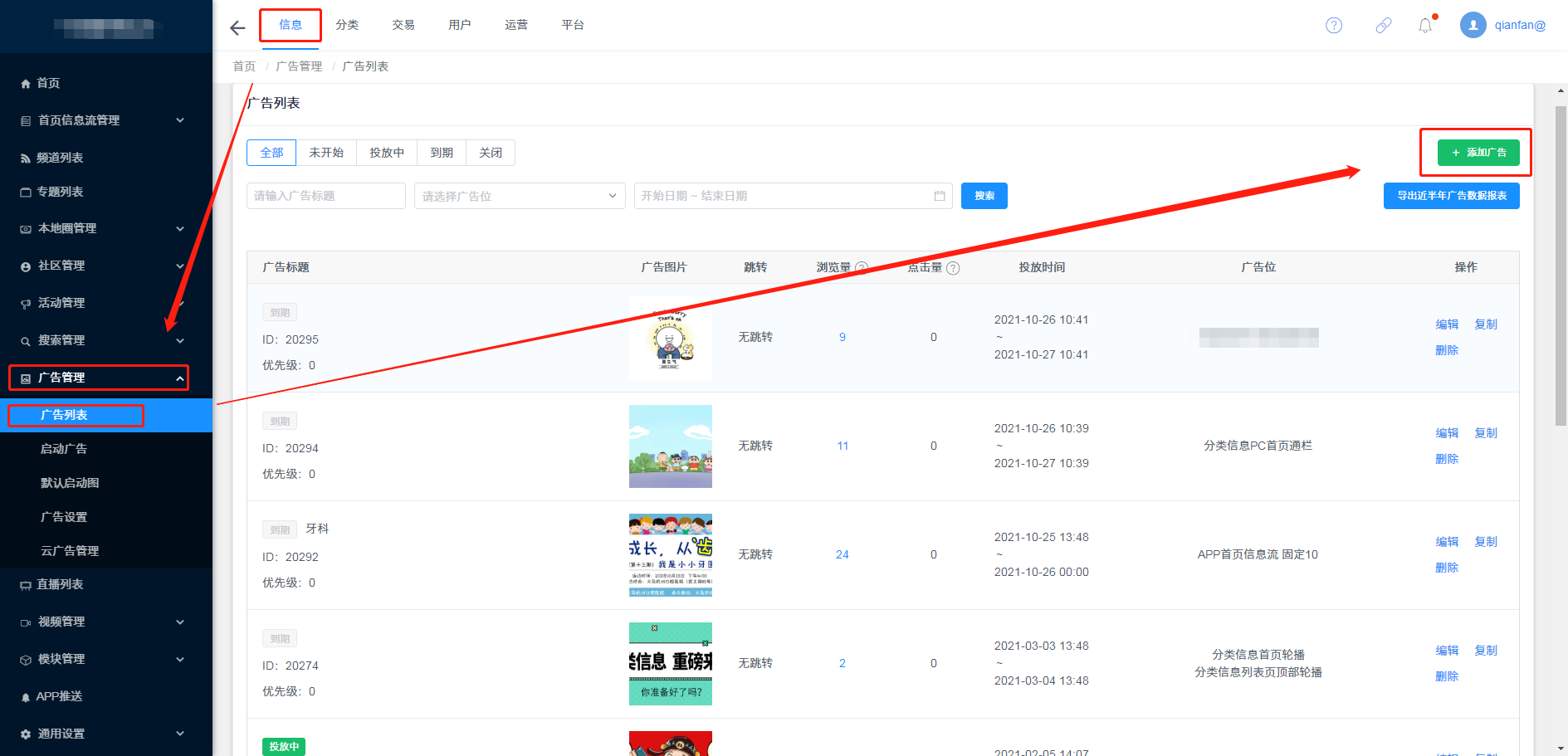Viewport: 1568px width, 756px height.
Task: Click the link chain icon in header
Action: [1384, 25]
